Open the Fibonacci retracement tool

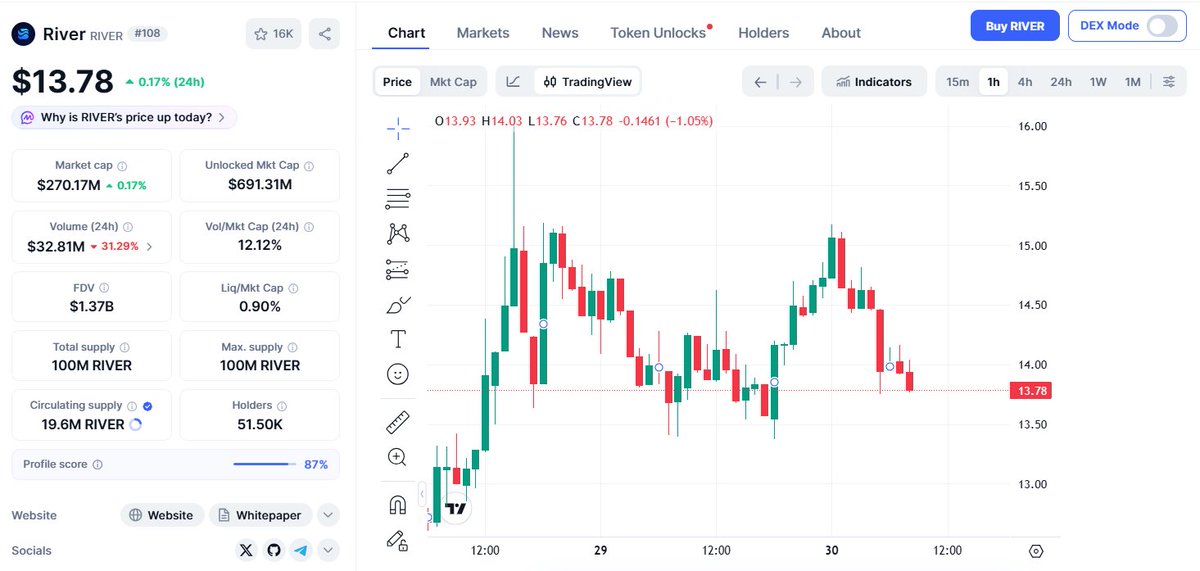click(397, 198)
